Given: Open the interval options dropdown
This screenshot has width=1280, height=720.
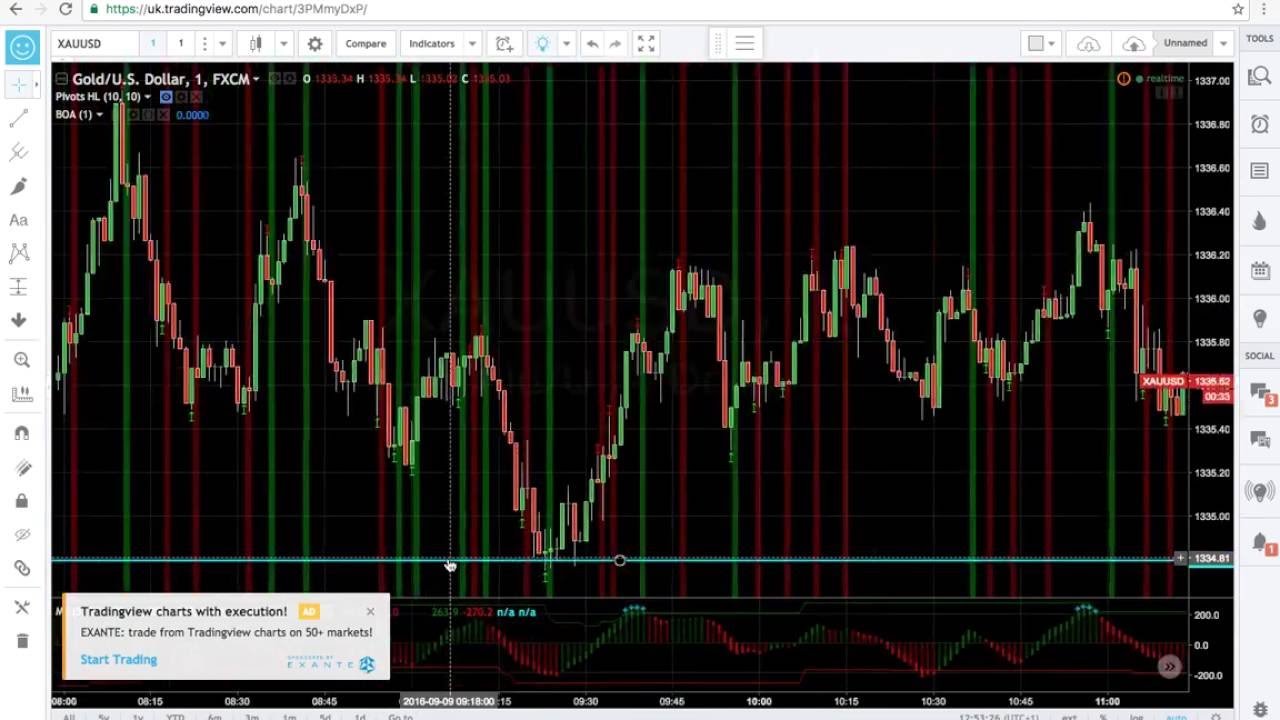Looking at the screenshot, I should pos(222,44).
